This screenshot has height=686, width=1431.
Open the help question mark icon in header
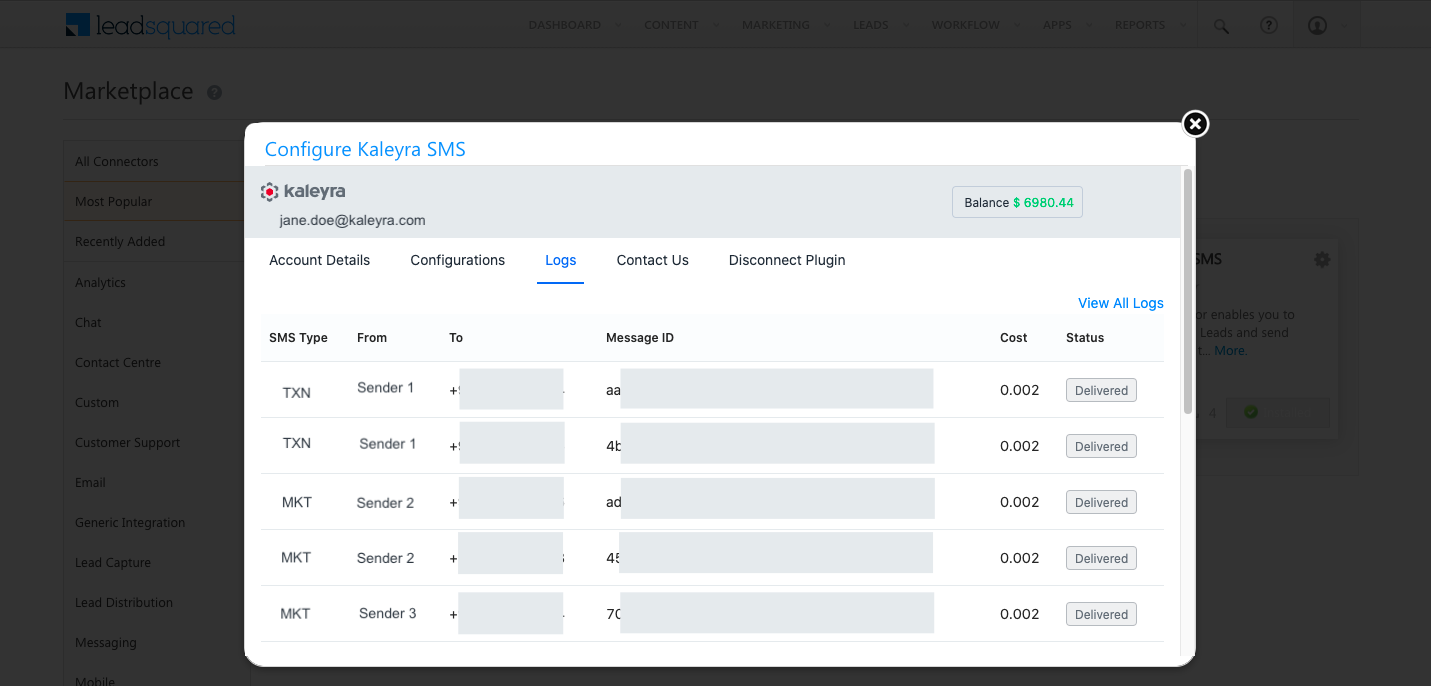coord(1269,26)
